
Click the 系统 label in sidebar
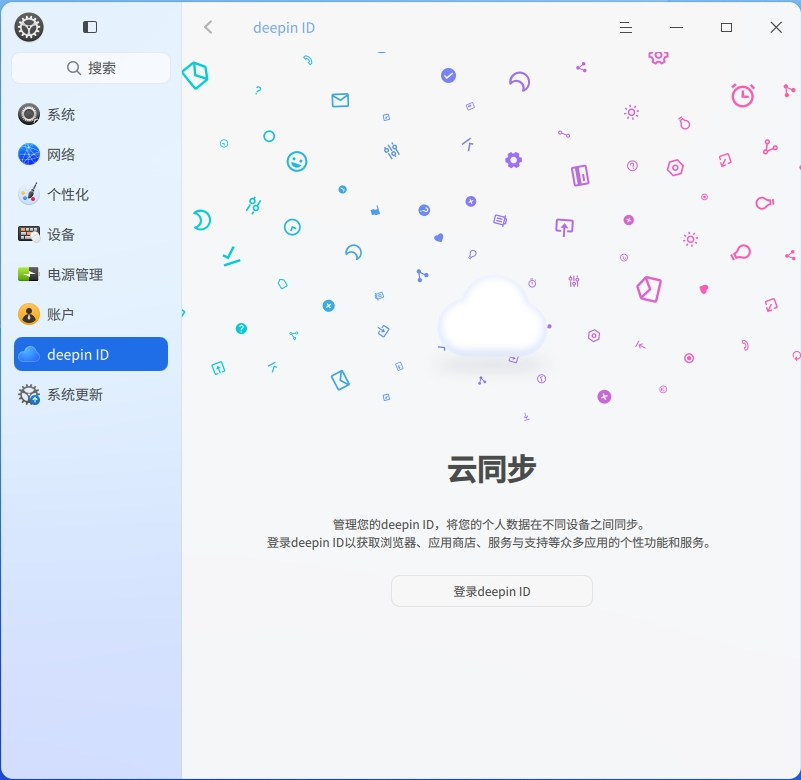pos(61,114)
